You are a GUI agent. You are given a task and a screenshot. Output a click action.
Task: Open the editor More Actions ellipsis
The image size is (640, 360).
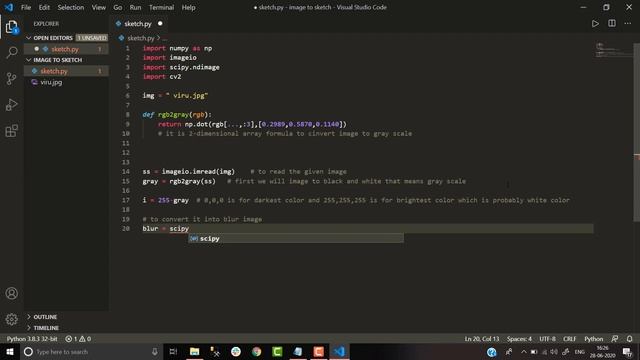point(627,24)
